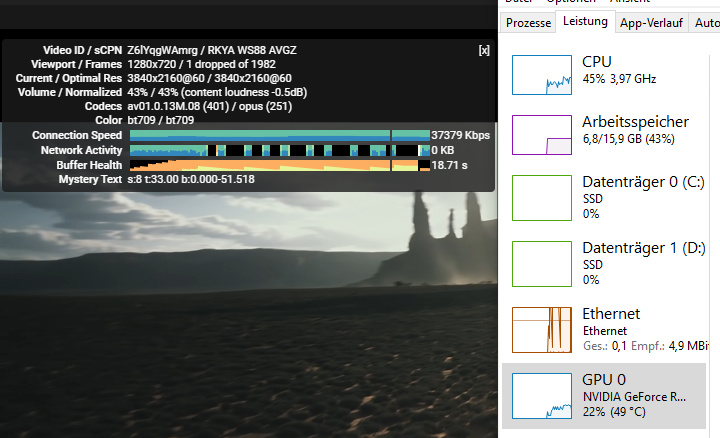Click the Network Activity bar graph
The height and width of the screenshot is (438, 720).
(280, 150)
